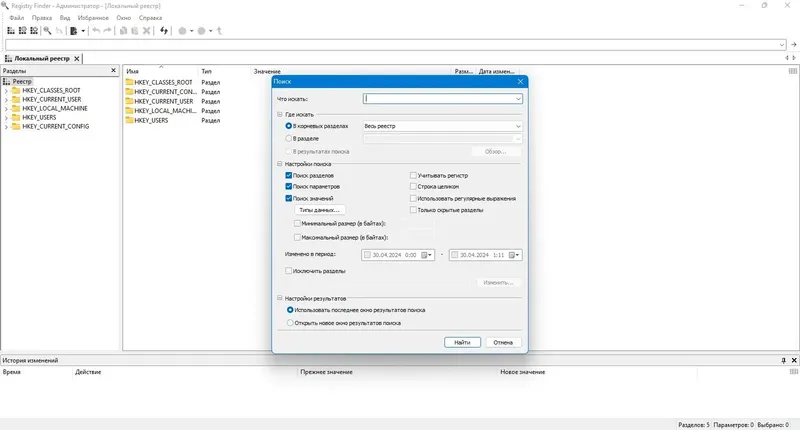Image resolution: width=800 pixels, height=430 pixels.
Task: Enable Строка целиком checkbox
Action: click(x=413, y=186)
